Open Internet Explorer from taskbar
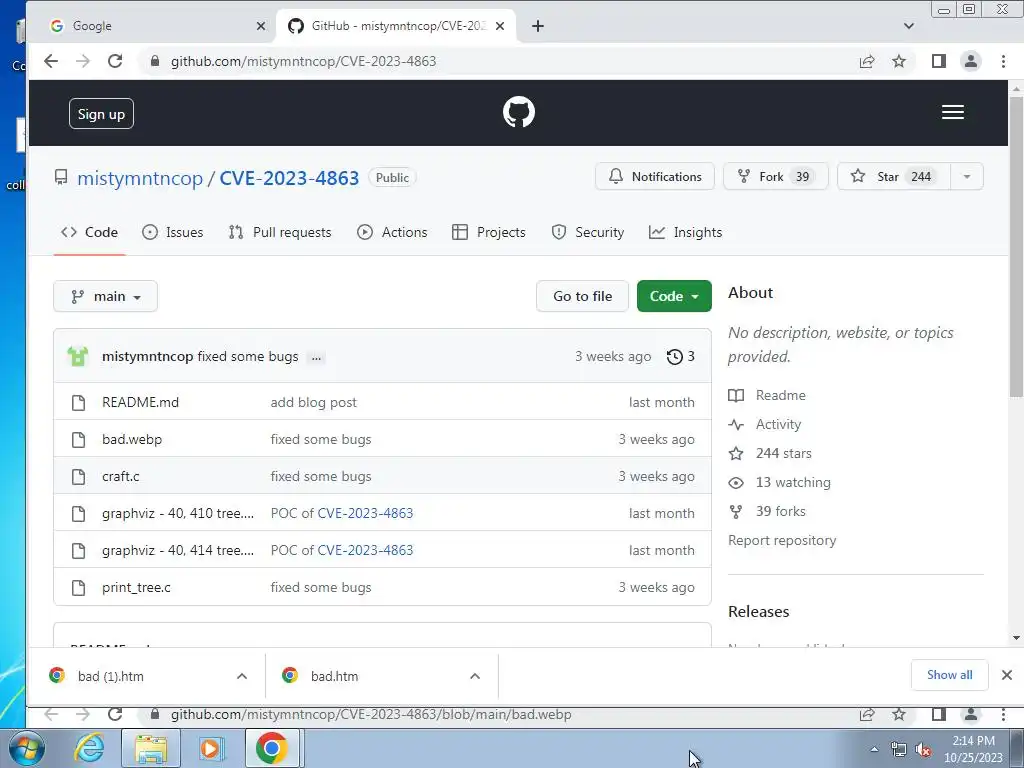Image resolution: width=1024 pixels, height=768 pixels. point(89,748)
